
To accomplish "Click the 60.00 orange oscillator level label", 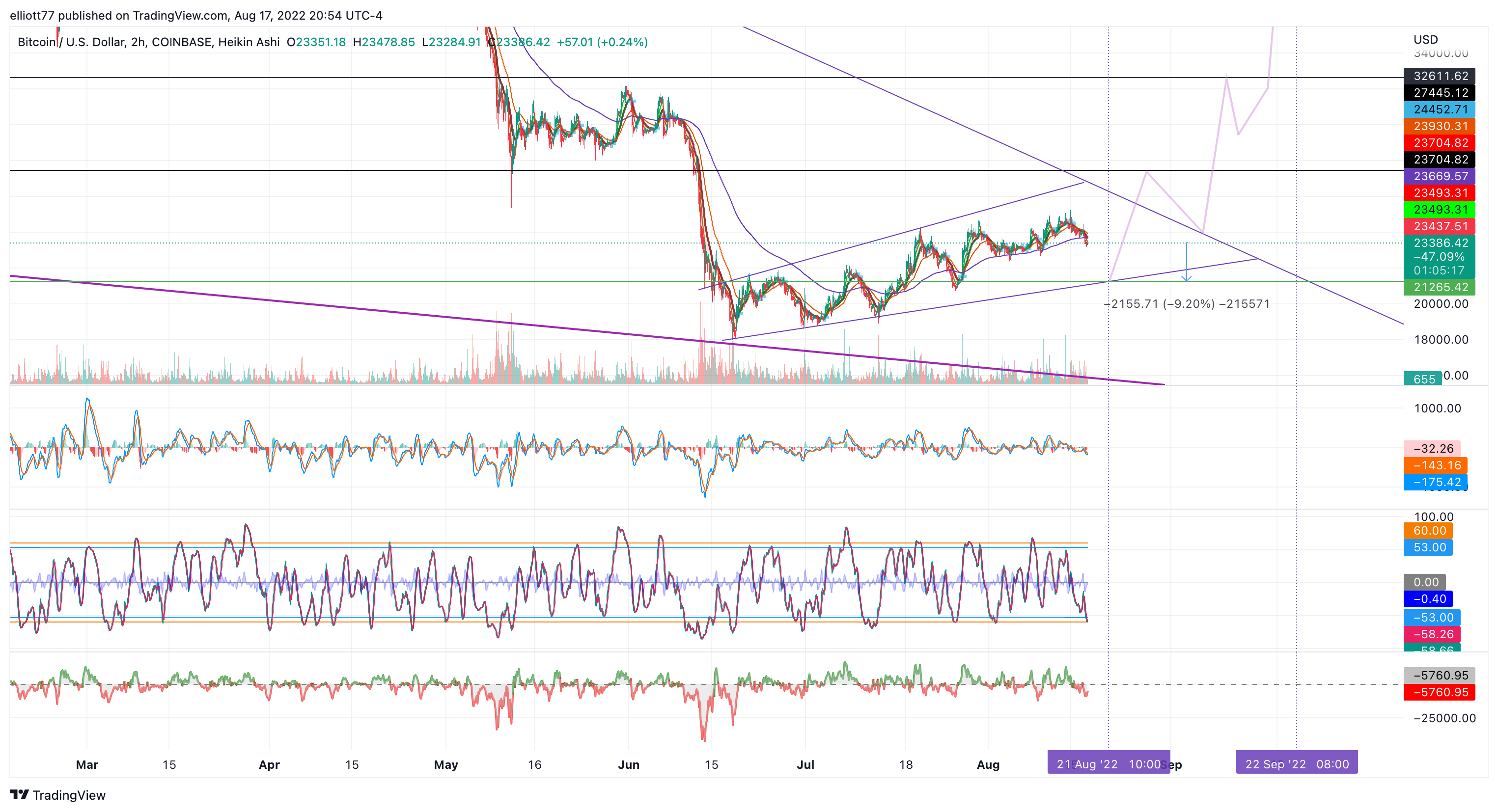I will point(1428,531).
